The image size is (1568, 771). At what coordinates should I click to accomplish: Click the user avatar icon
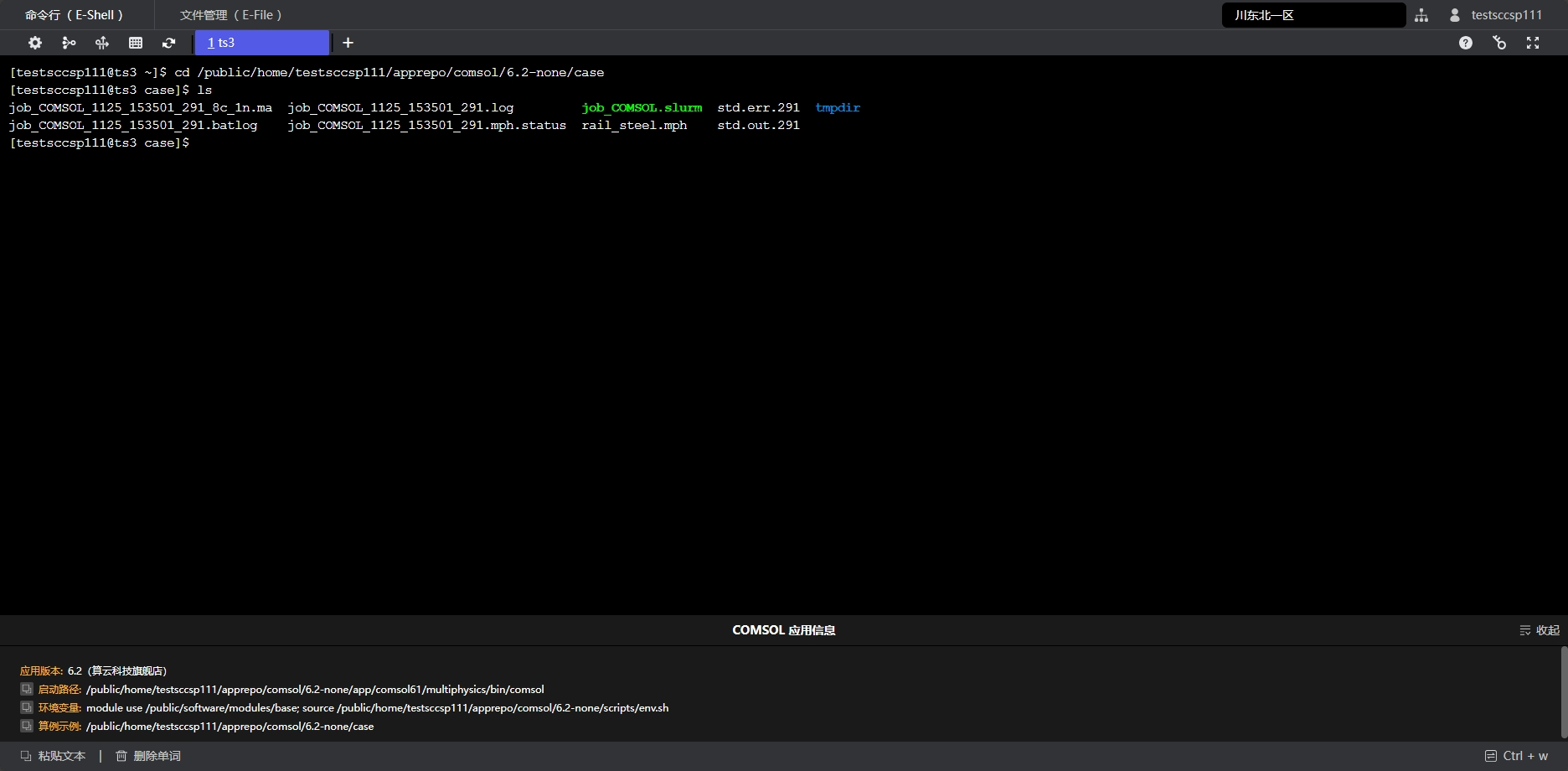1455,15
